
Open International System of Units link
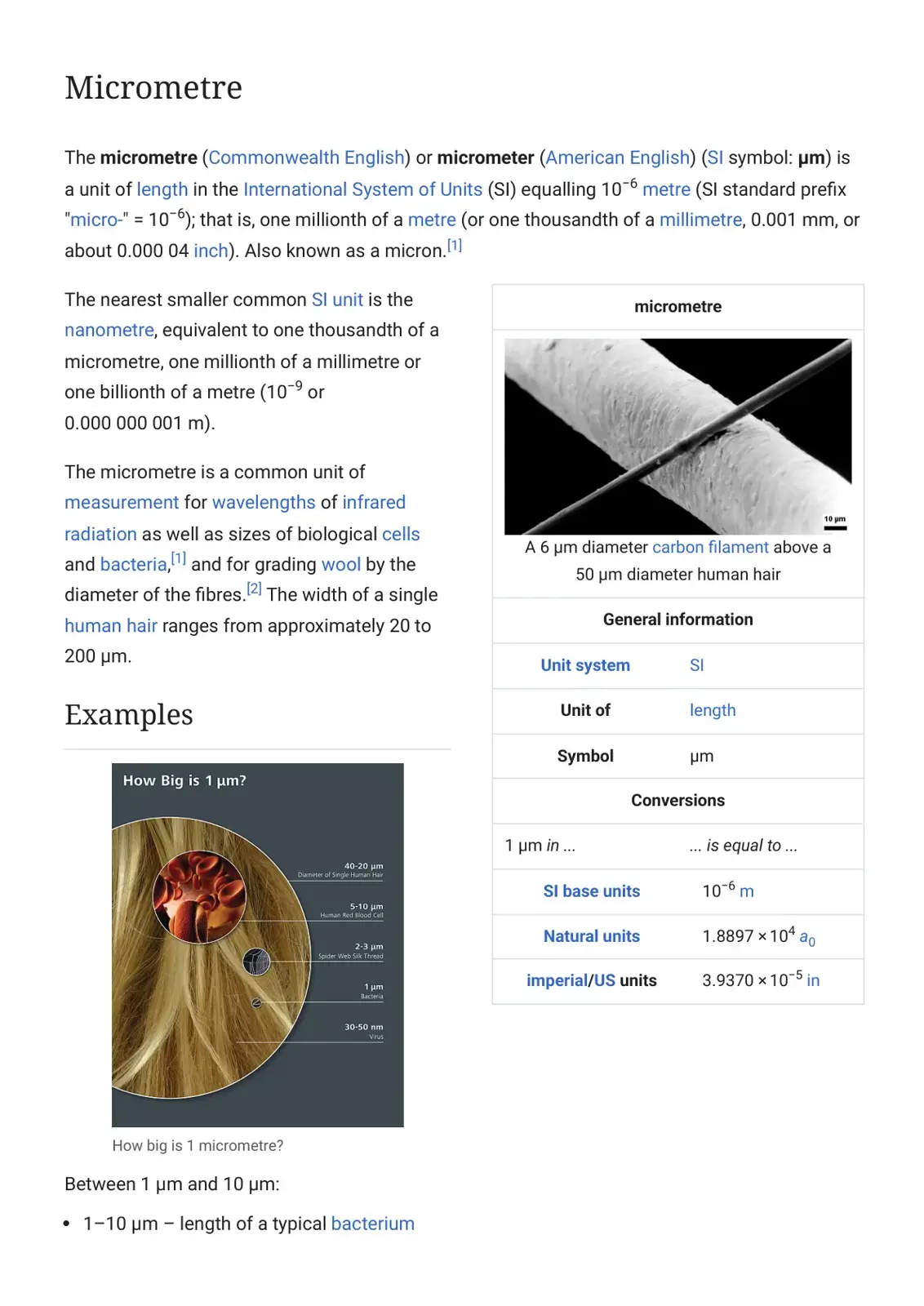362,189
